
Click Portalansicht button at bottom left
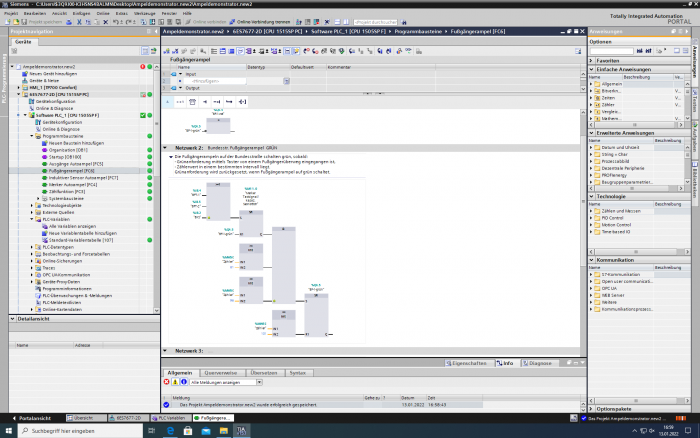pyautogui.click(x=33, y=418)
